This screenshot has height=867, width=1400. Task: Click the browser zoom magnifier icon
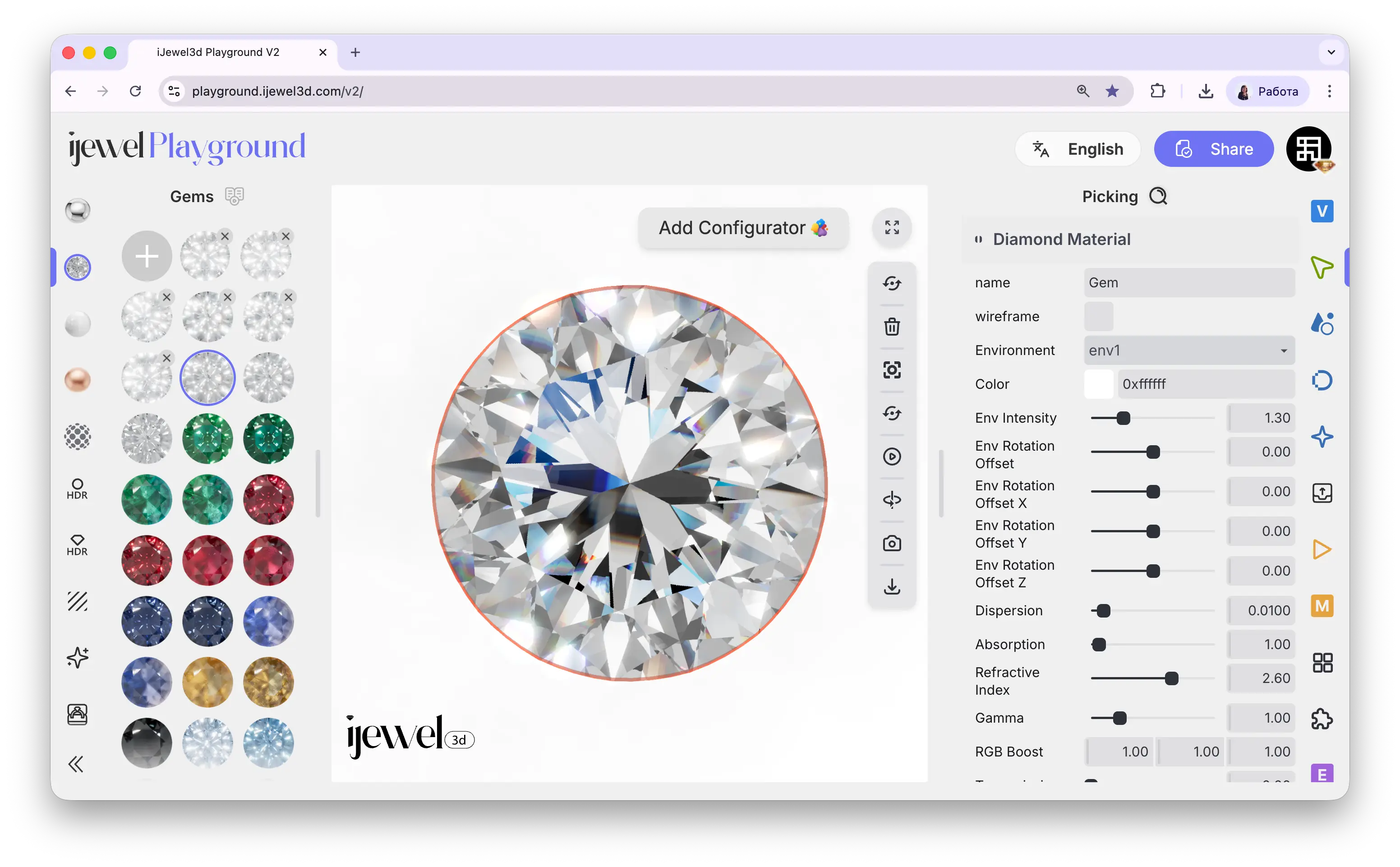point(1082,91)
